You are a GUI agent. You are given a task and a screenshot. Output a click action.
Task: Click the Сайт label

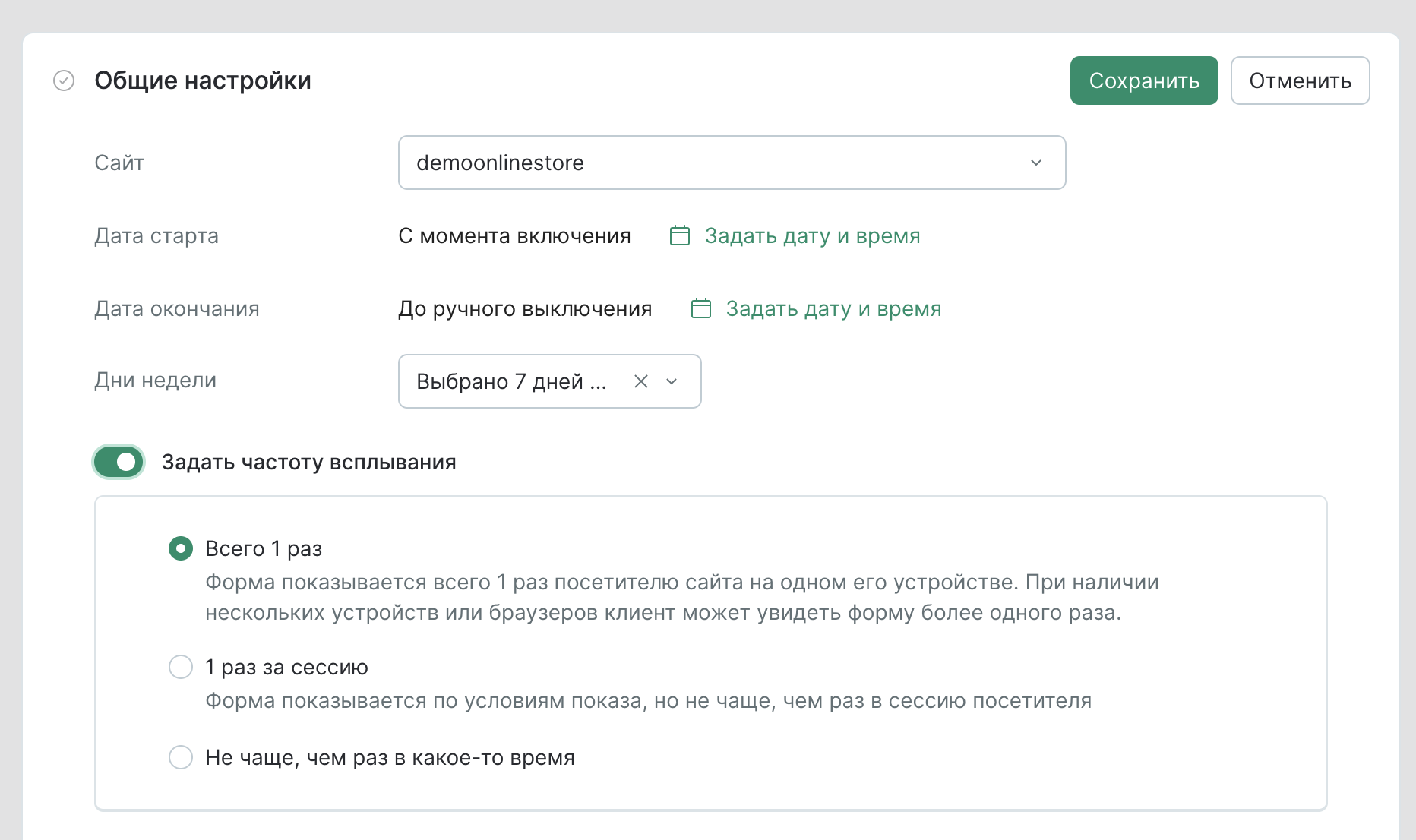click(x=119, y=163)
